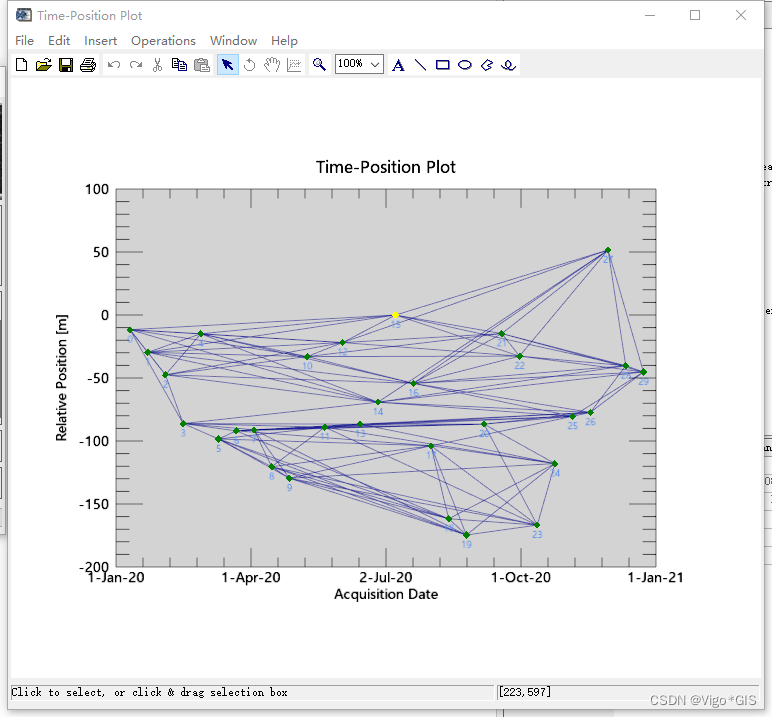This screenshot has height=717, width=772.
Task: Print the plot with printer icon
Action: coord(88,65)
